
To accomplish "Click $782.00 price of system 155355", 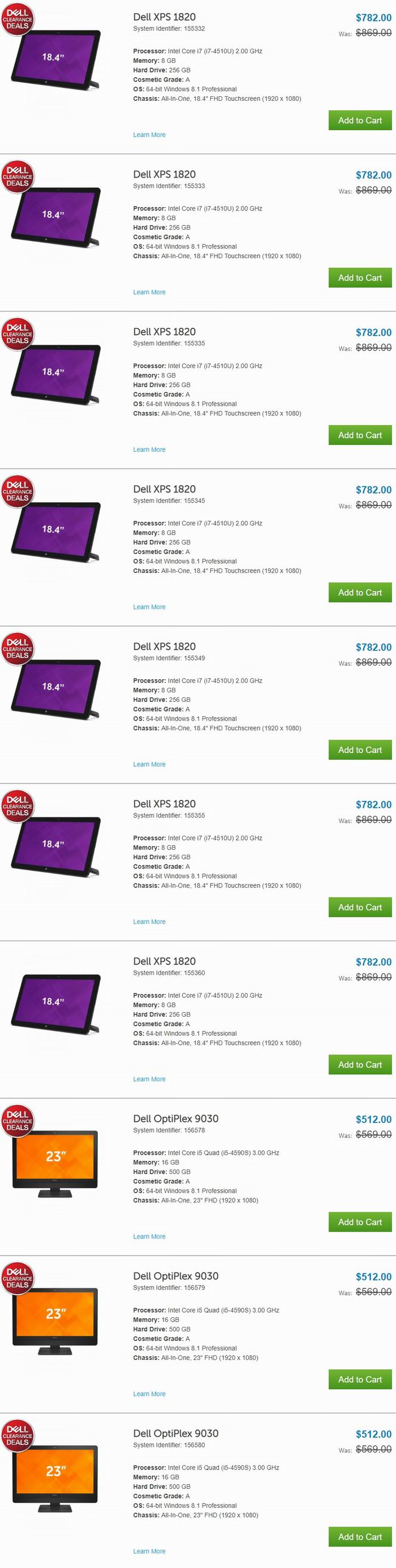I will click(373, 805).
